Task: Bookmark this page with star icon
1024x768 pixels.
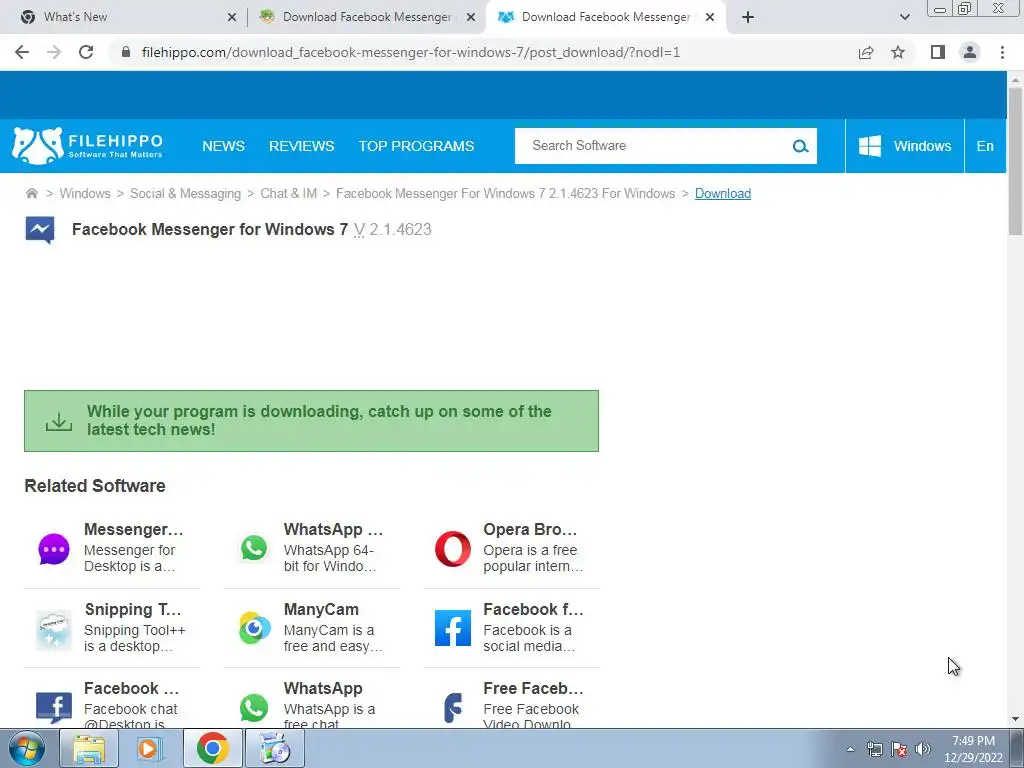Action: pyautogui.click(x=898, y=52)
